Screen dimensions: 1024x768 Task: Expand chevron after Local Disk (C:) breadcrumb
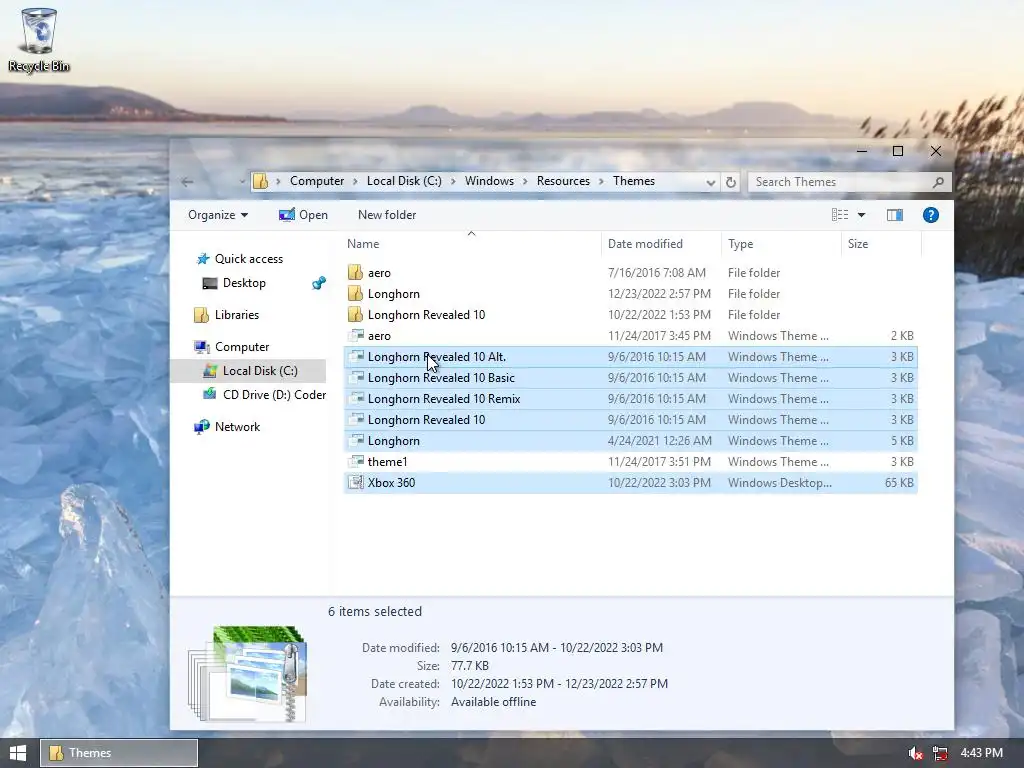click(x=453, y=182)
